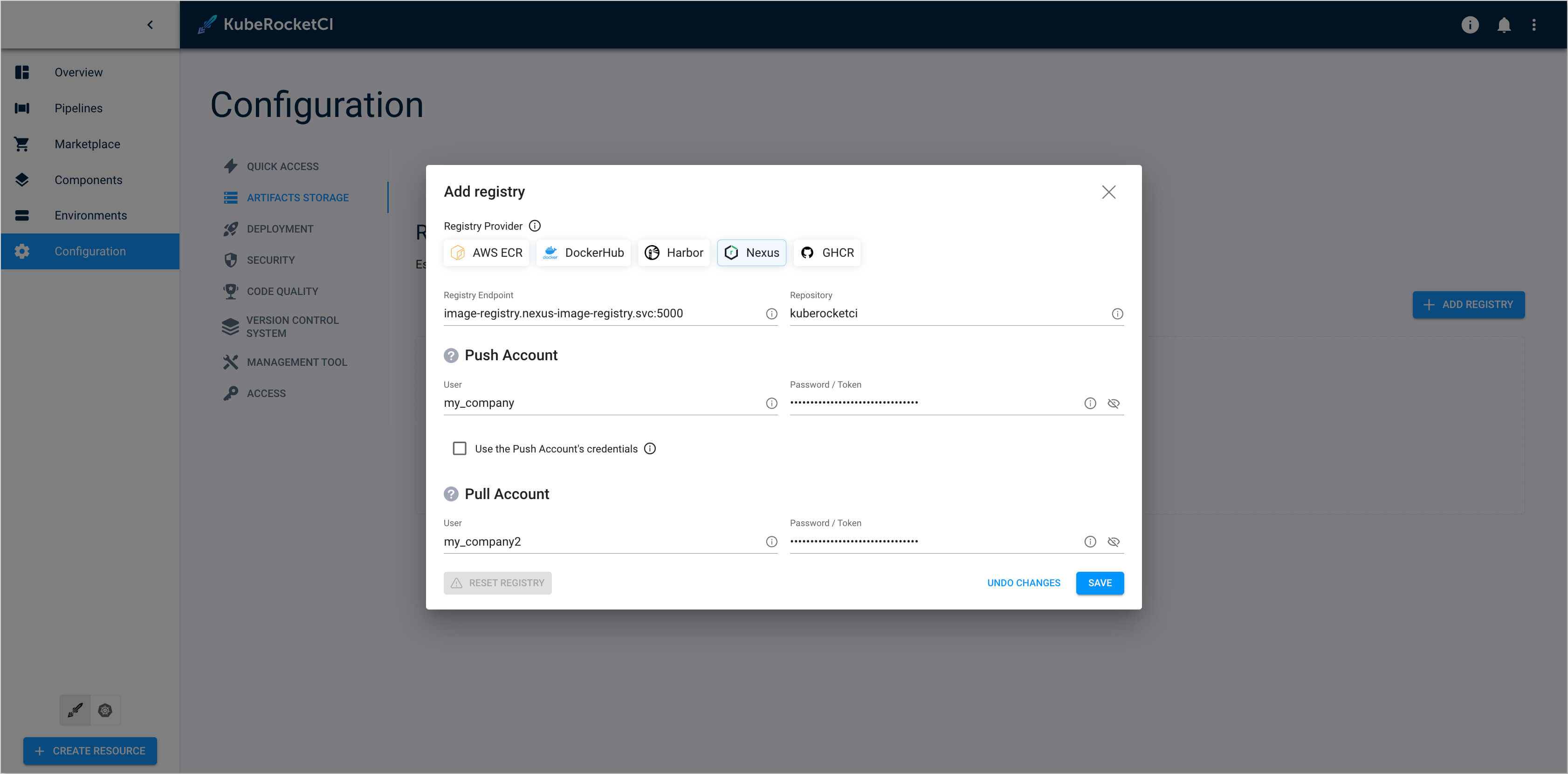
Task: Click the GHCR registry provider icon
Action: (808, 253)
